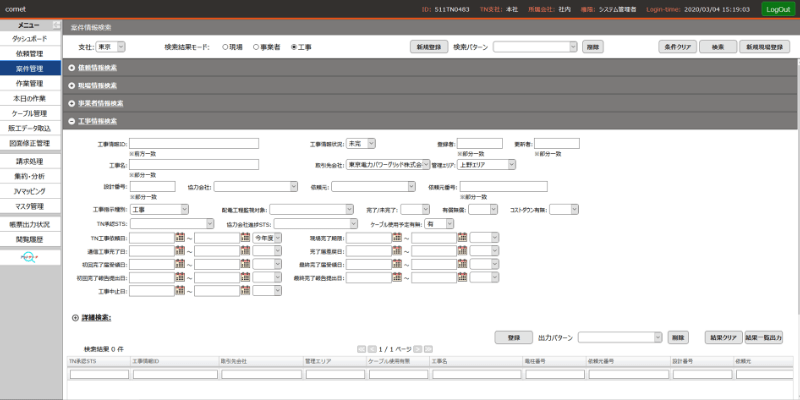This screenshot has height=400, width=800.
Task: Open the 取引先会社 dropdown
Action: click(x=388, y=164)
